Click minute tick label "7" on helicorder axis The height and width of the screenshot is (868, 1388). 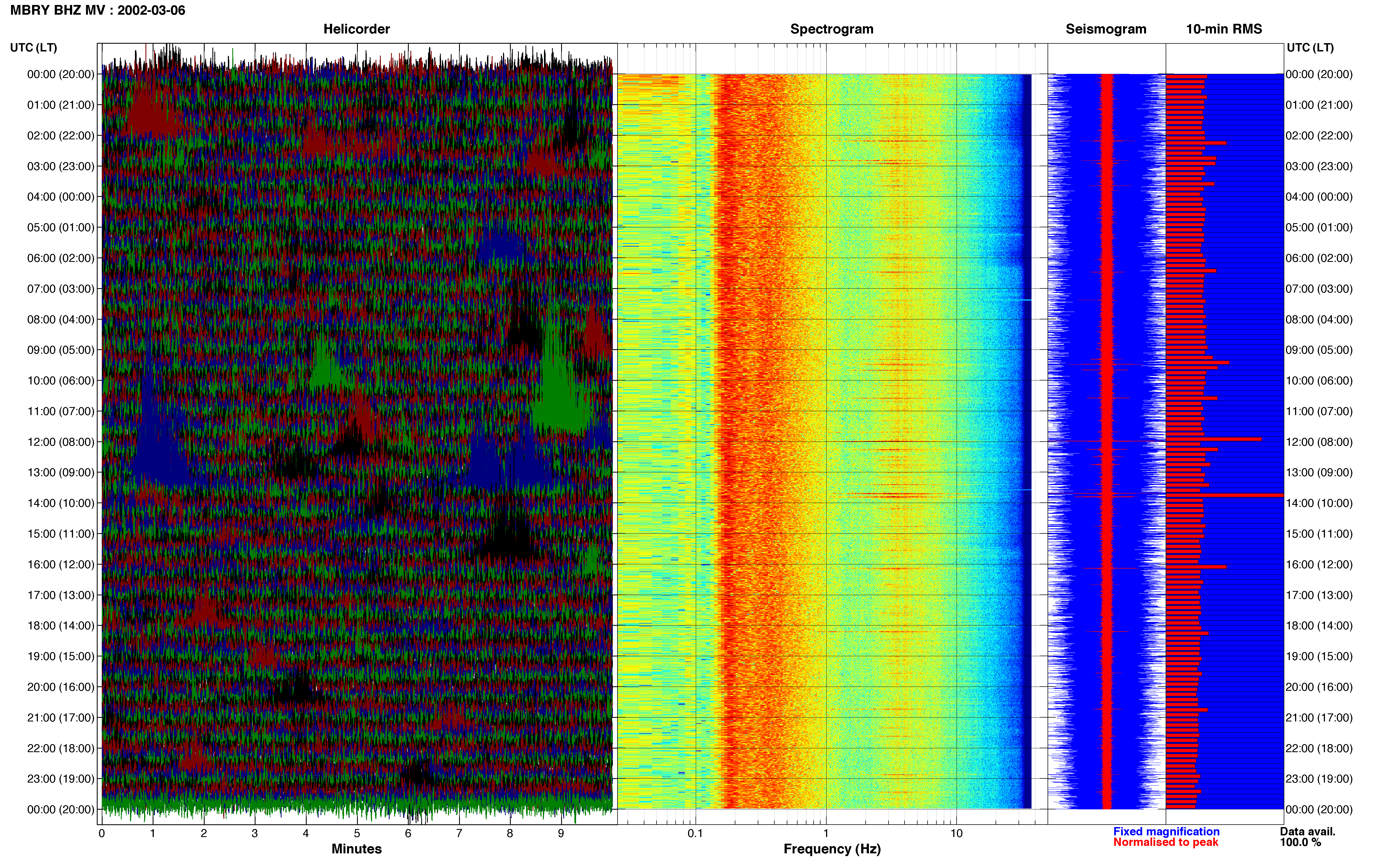pyautogui.click(x=459, y=833)
